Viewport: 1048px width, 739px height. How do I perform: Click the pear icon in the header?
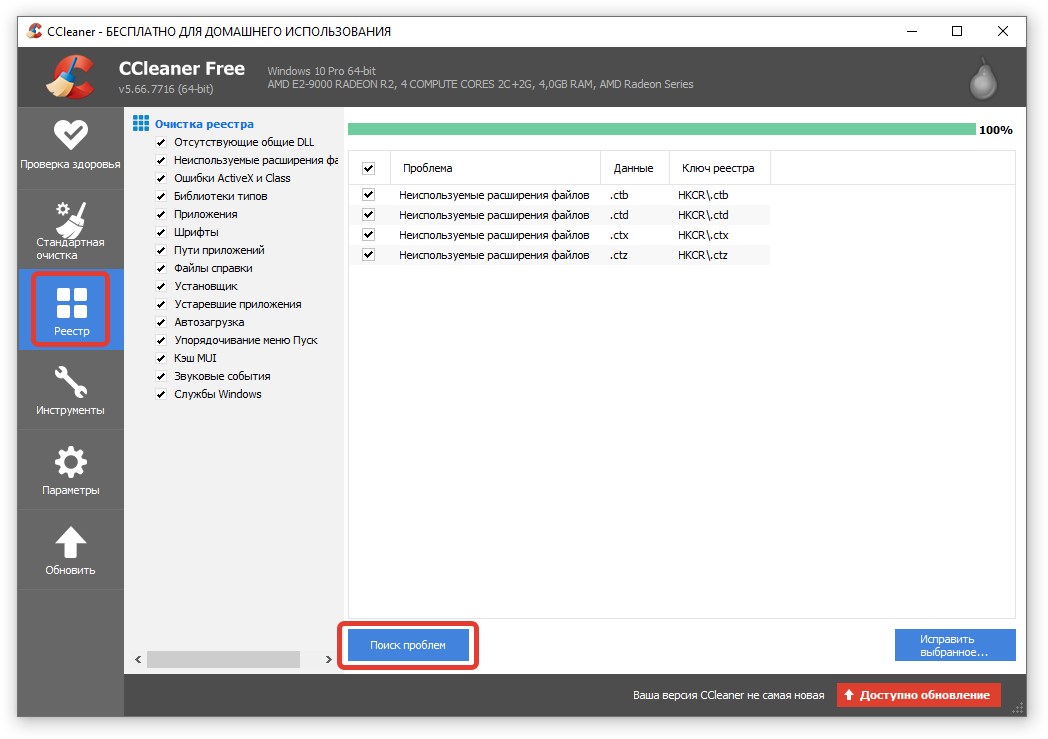coord(983,78)
